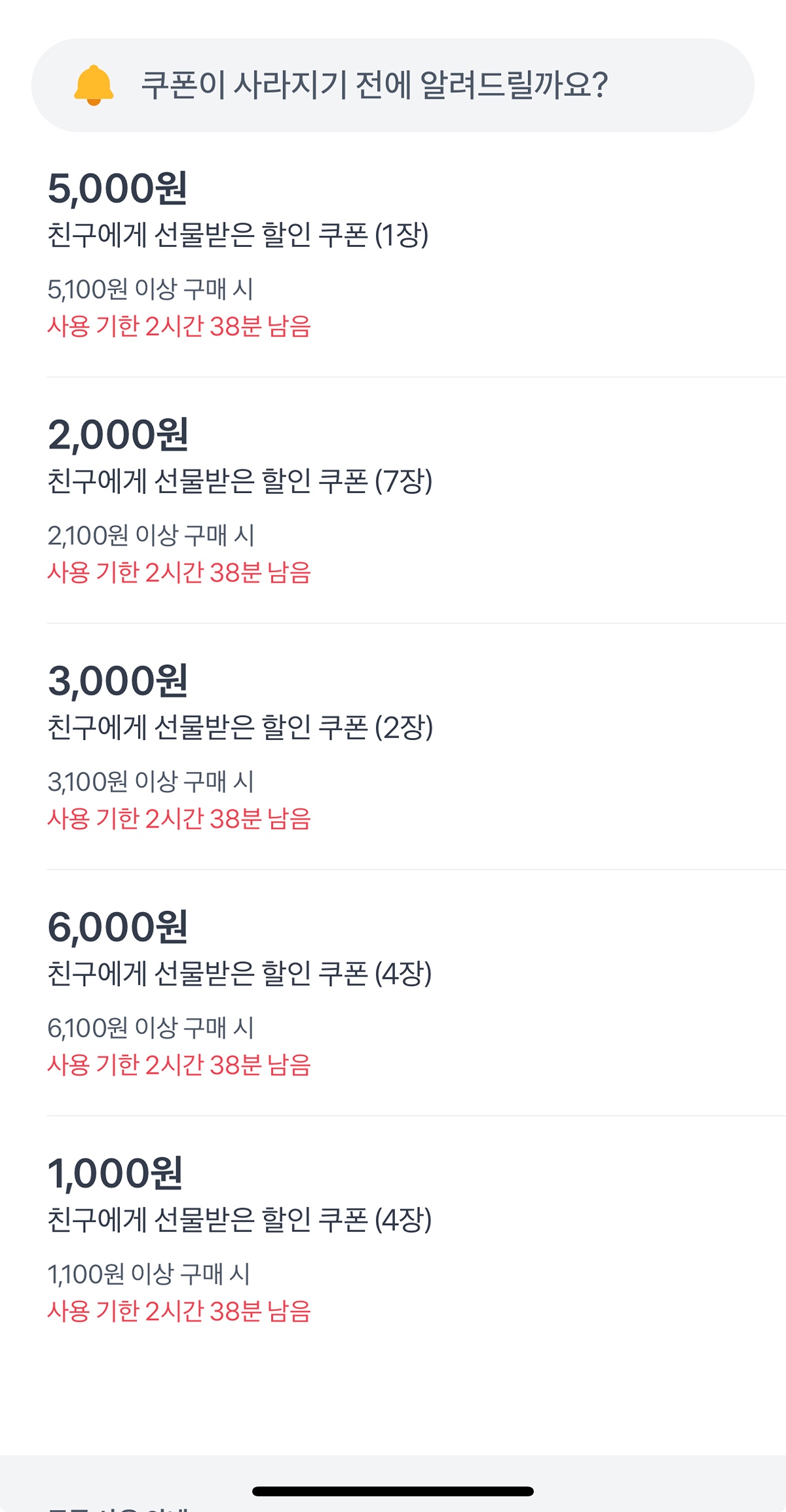Tap expiry time under the 1,000원 coupon
The width and height of the screenshot is (786, 1512).
click(179, 1311)
